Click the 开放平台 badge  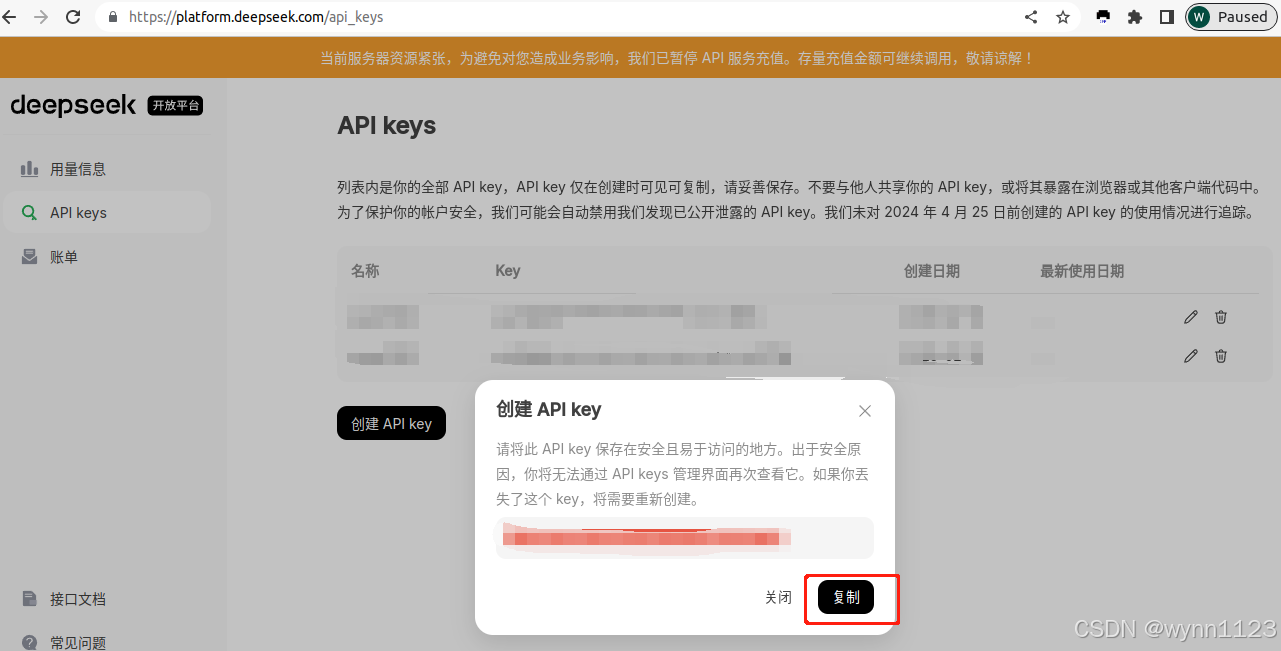[175, 105]
